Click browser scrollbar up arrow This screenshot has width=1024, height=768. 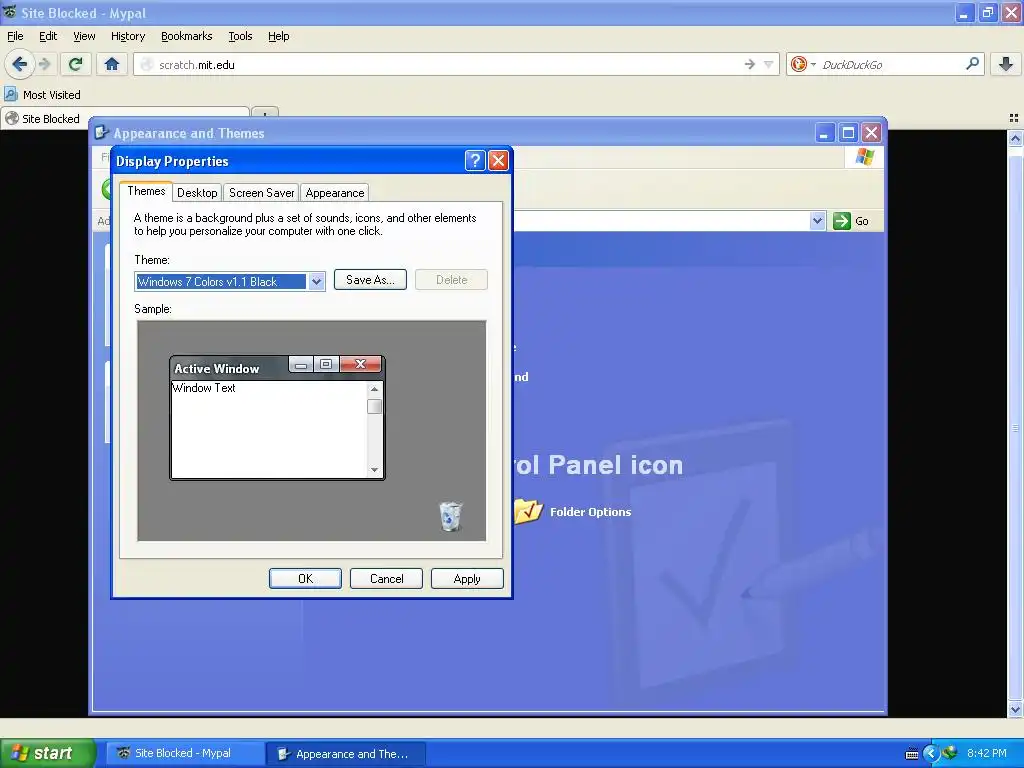1015,138
